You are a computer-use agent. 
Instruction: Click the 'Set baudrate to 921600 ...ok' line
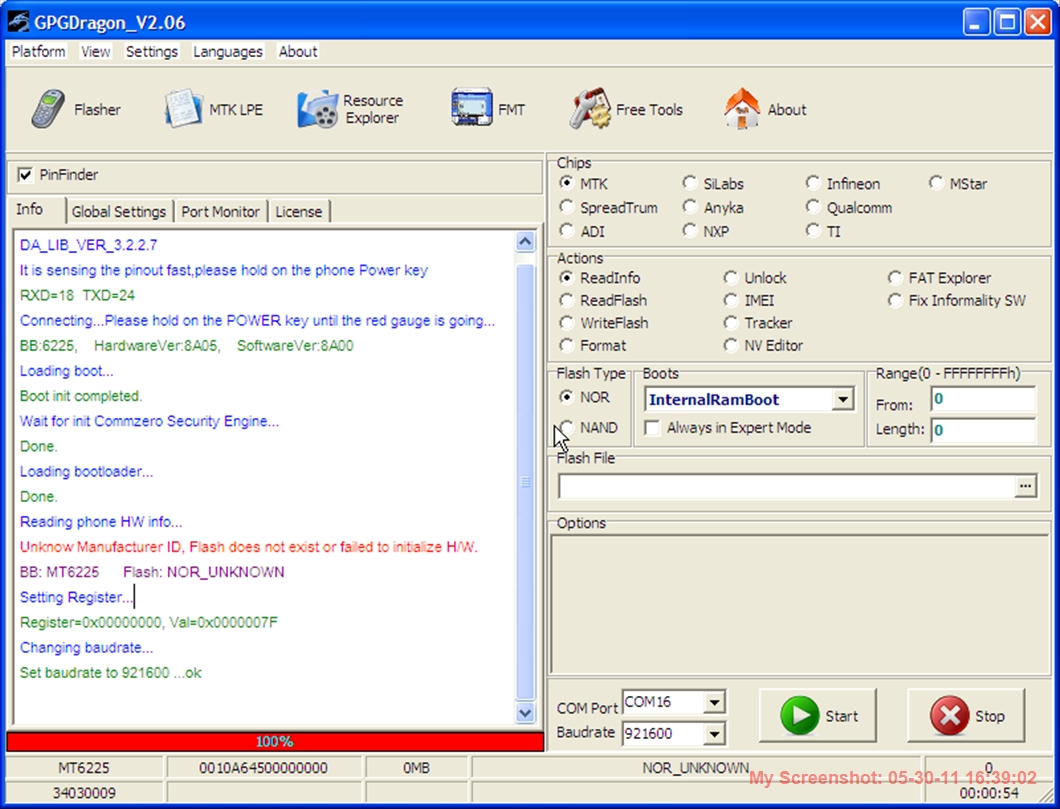point(111,672)
